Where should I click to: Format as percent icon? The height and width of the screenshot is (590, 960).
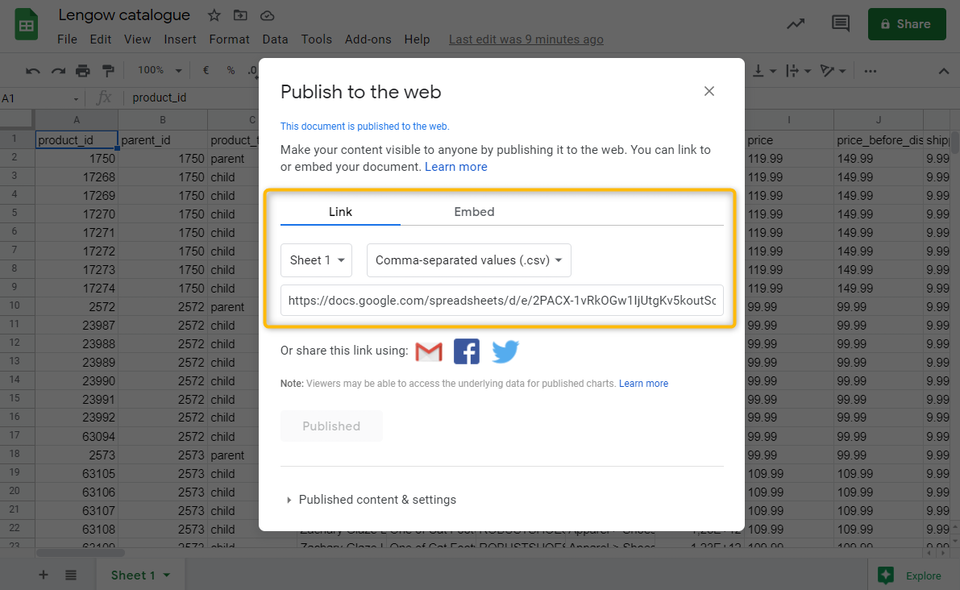231,70
